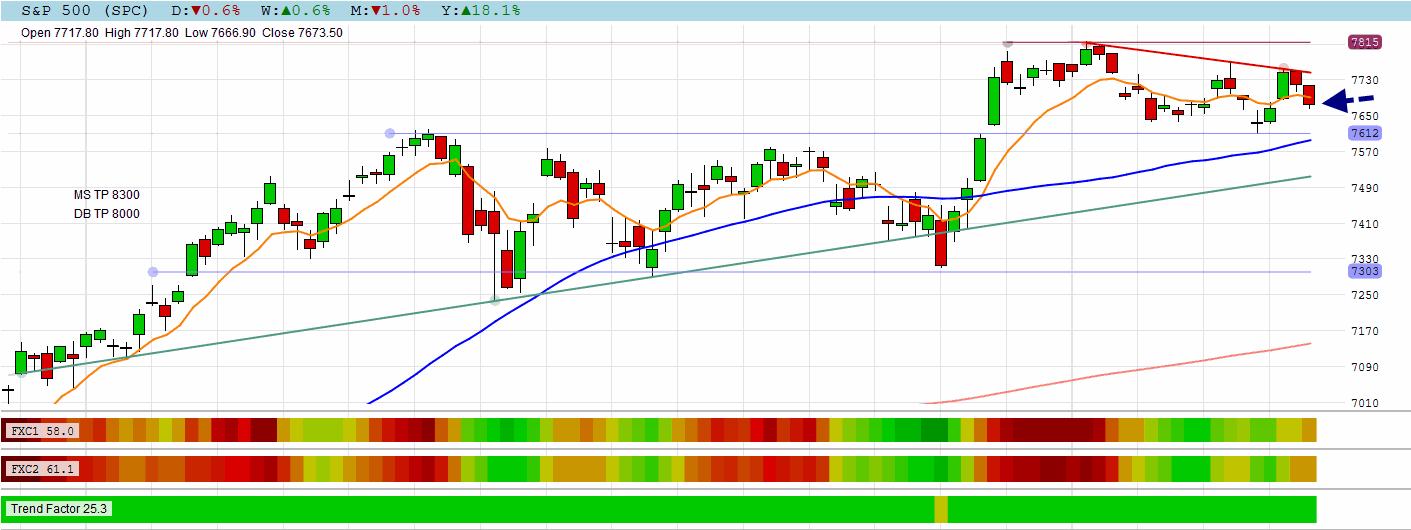The image size is (1411, 530).
Task: Click the DB TP 8000 annotation
Action: coord(107,214)
